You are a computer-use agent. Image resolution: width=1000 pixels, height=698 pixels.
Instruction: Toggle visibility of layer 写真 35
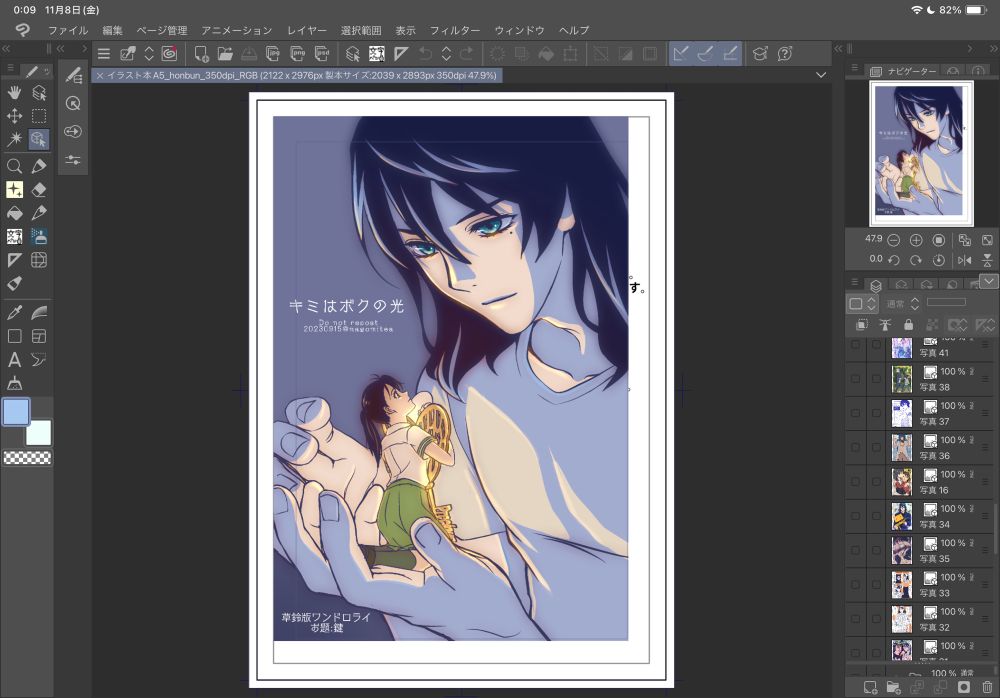[x=855, y=550]
